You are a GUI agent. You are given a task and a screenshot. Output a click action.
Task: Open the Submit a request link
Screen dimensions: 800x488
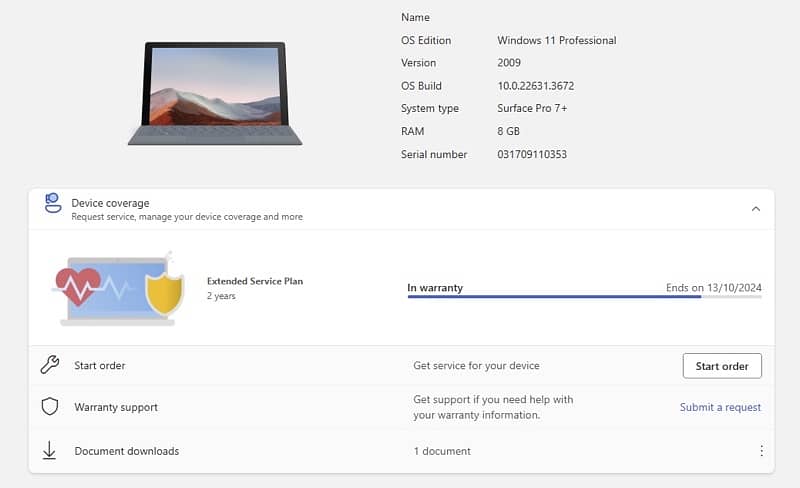click(x=720, y=407)
